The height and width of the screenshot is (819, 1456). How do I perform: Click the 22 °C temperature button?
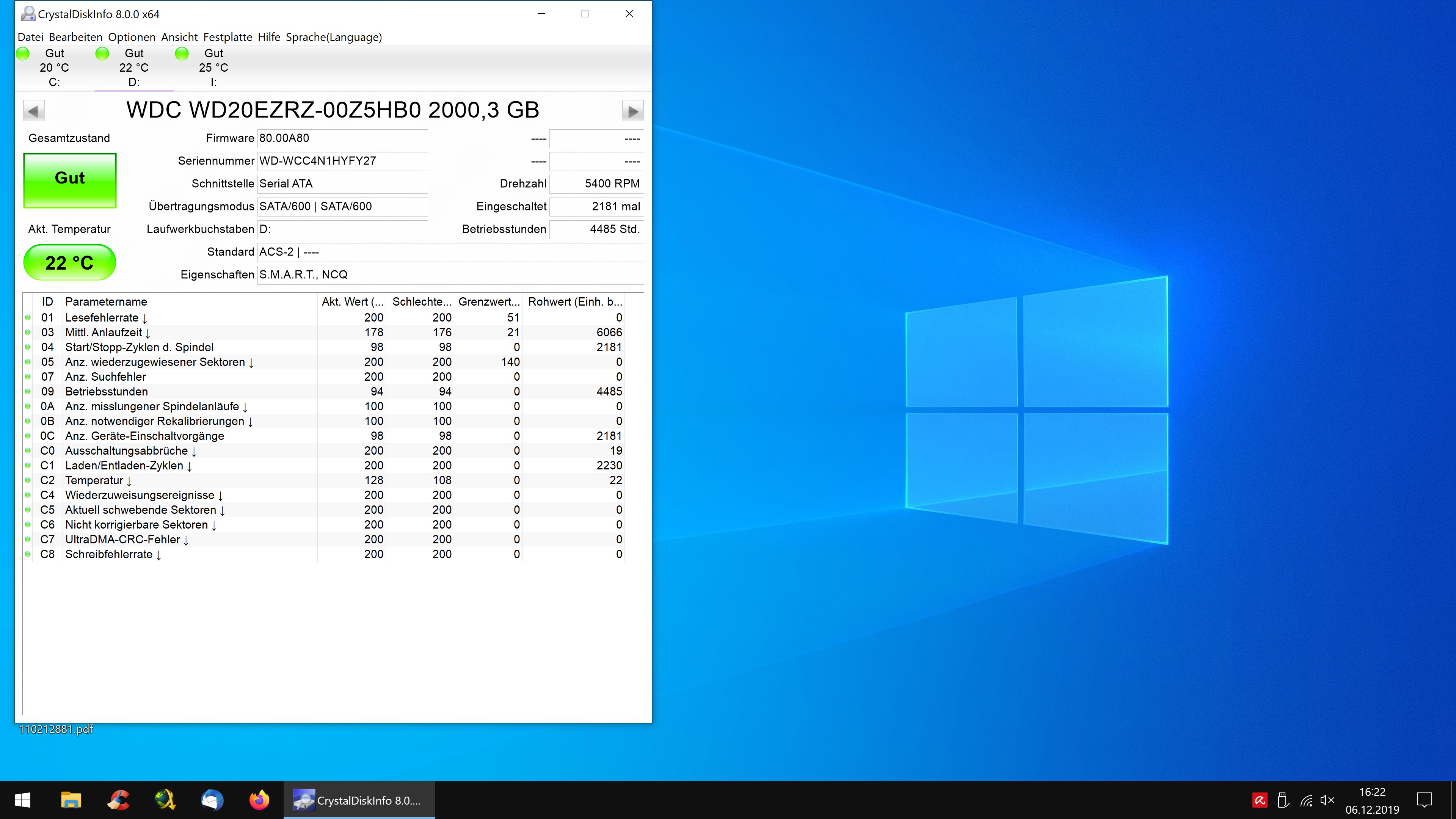coord(69,262)
